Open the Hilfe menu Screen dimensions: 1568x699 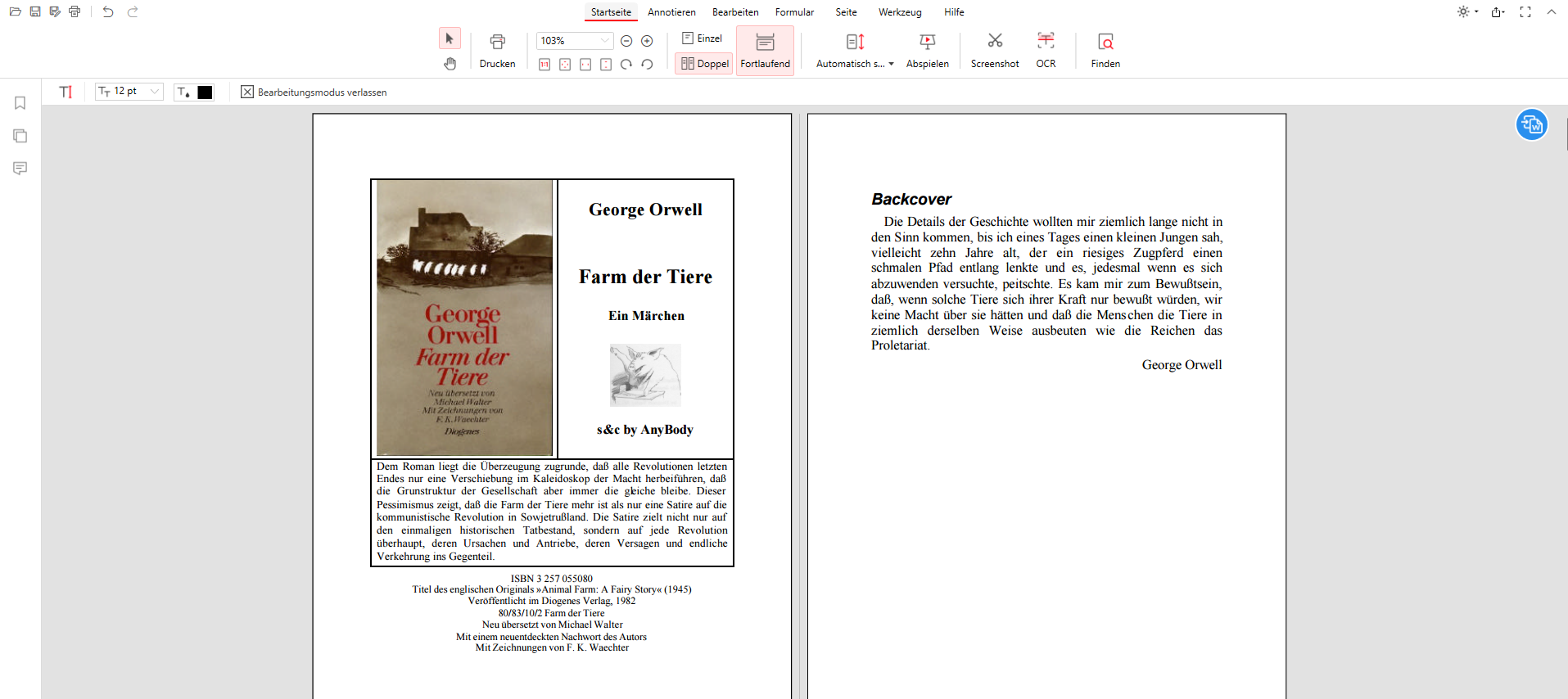[x=954, y=12]
